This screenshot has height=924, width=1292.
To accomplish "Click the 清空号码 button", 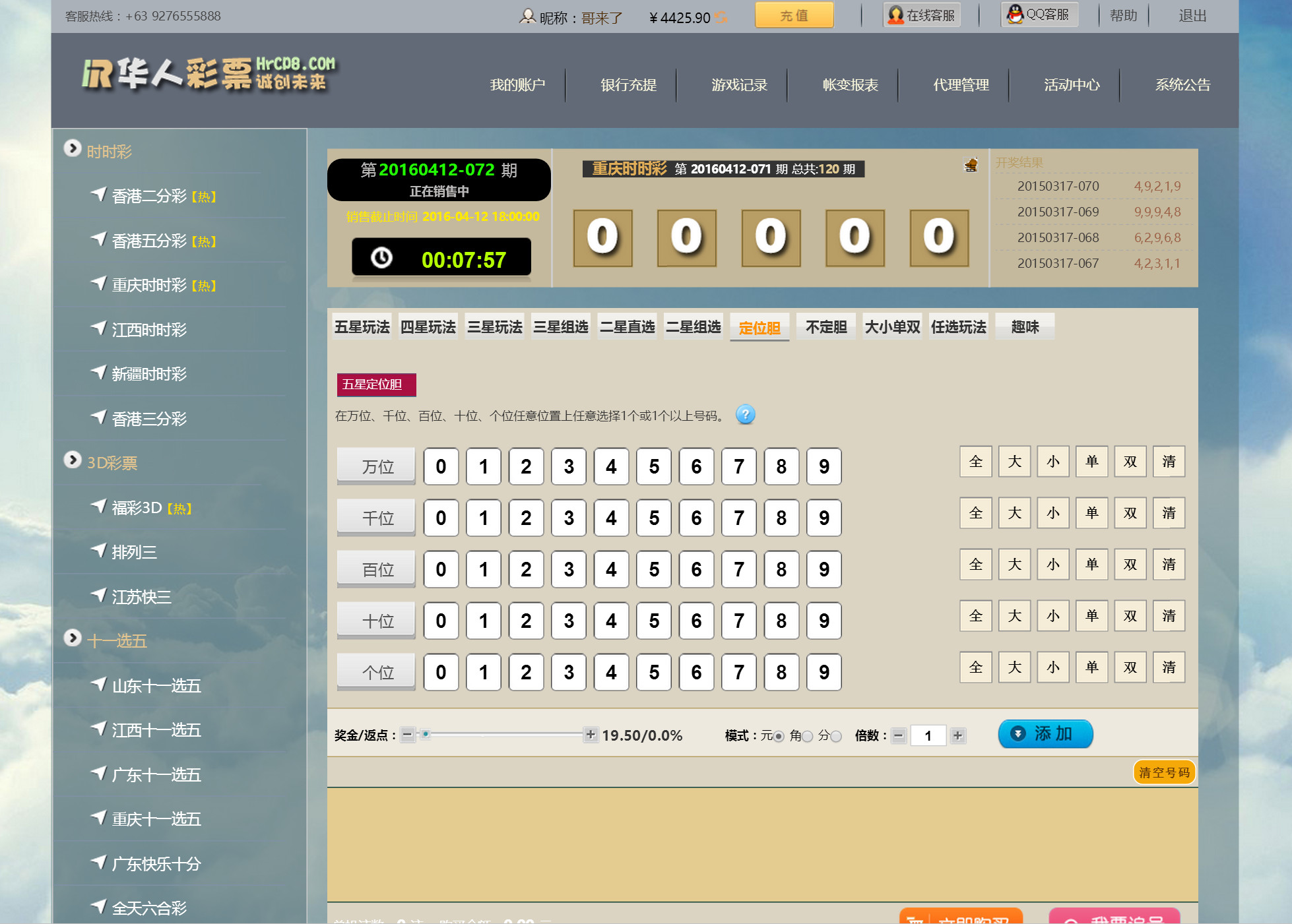I will pyautogui.click(x=1164, y=772).
